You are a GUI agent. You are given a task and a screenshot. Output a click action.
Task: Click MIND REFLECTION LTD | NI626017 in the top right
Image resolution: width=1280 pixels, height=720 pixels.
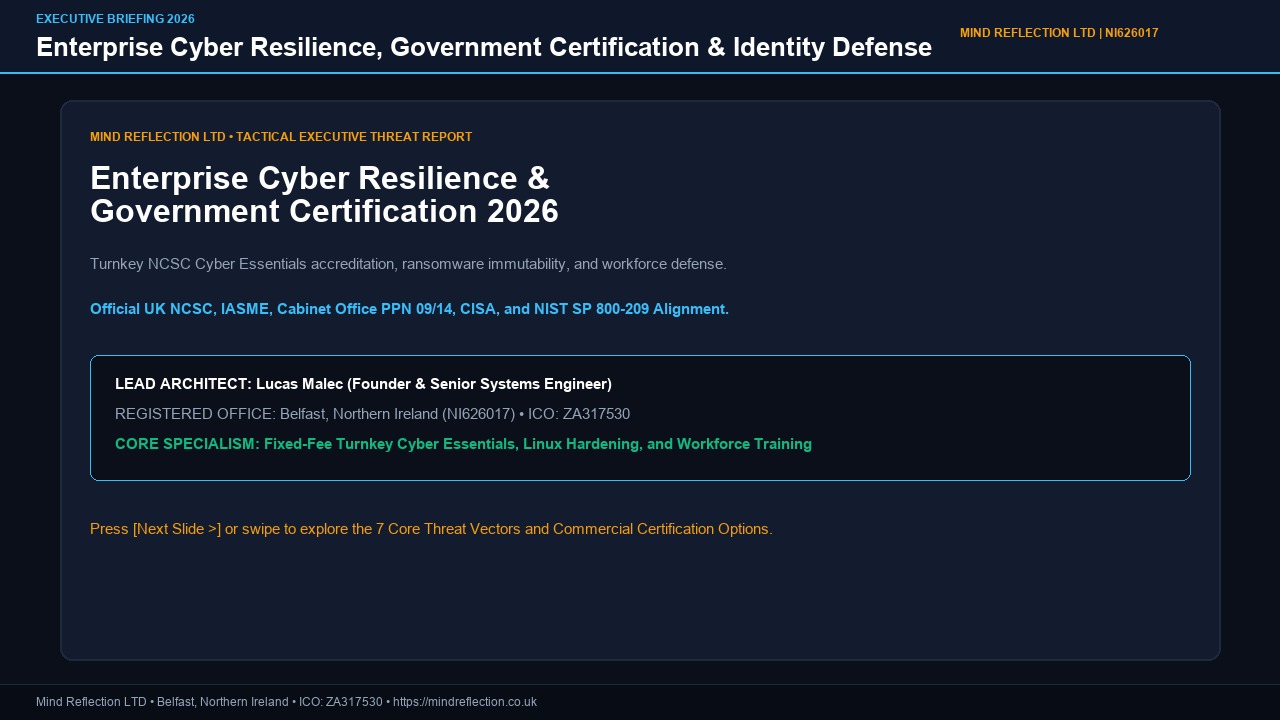[1059, 33]
